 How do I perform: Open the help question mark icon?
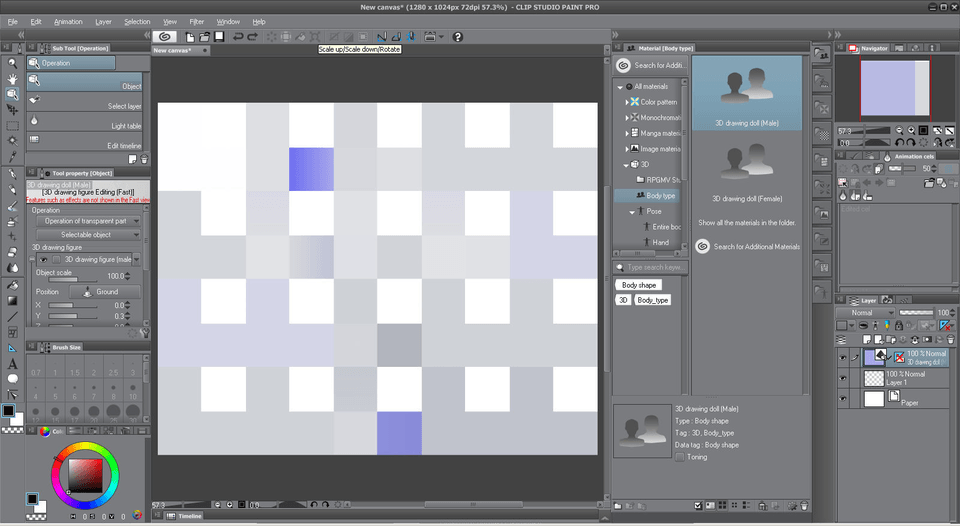tap(457, 37)
